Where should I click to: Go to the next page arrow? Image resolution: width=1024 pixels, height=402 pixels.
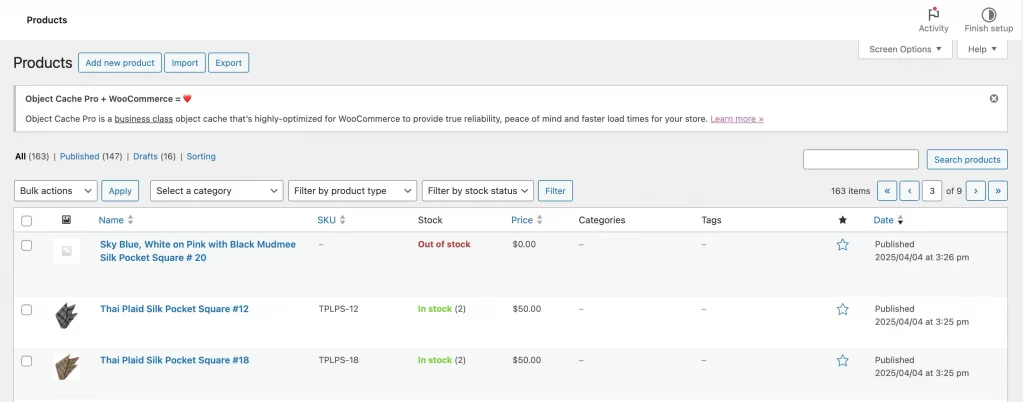click(976, 191)
